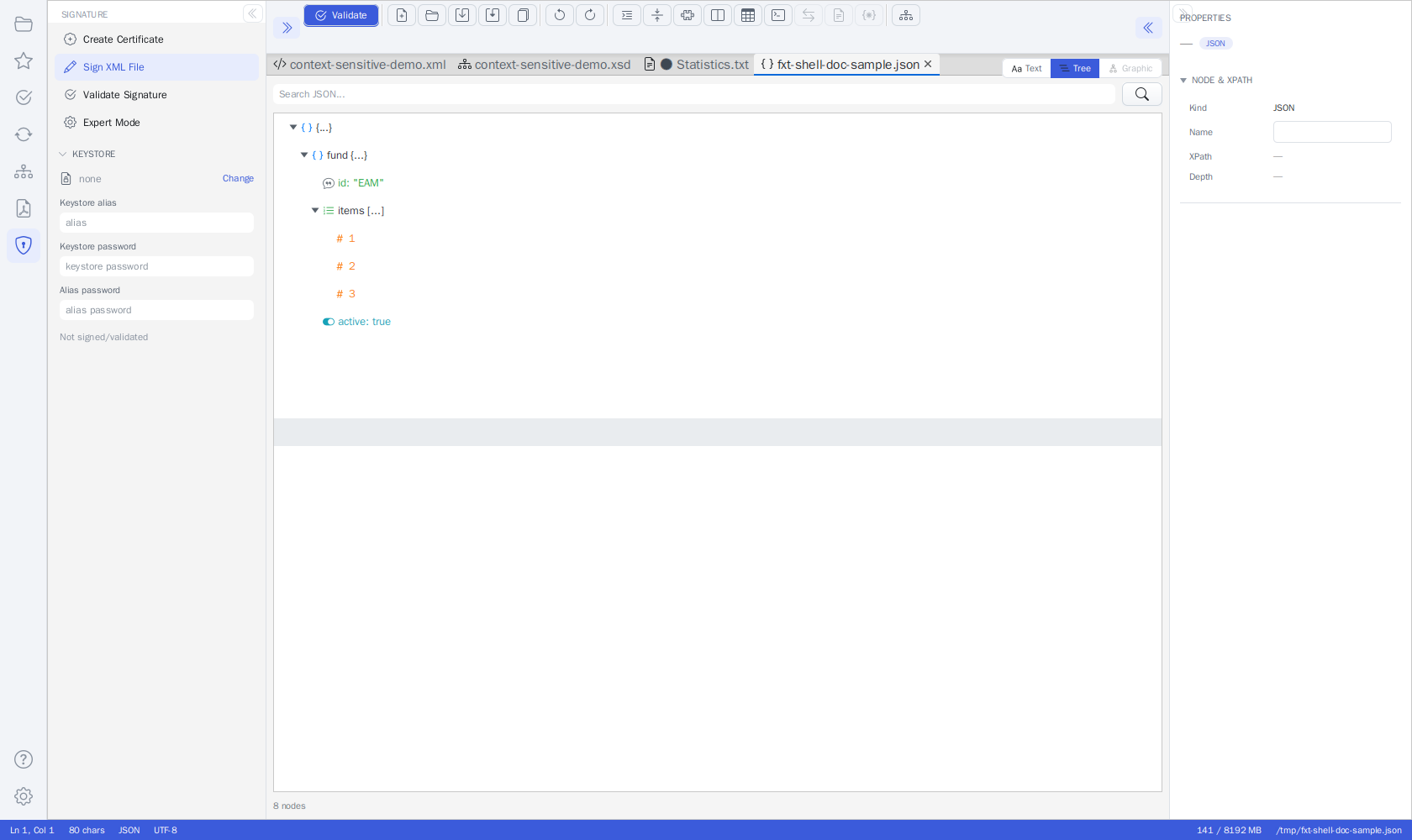
Task: Open the refresh/transform rail icon
Action: [x=24, y=134]
